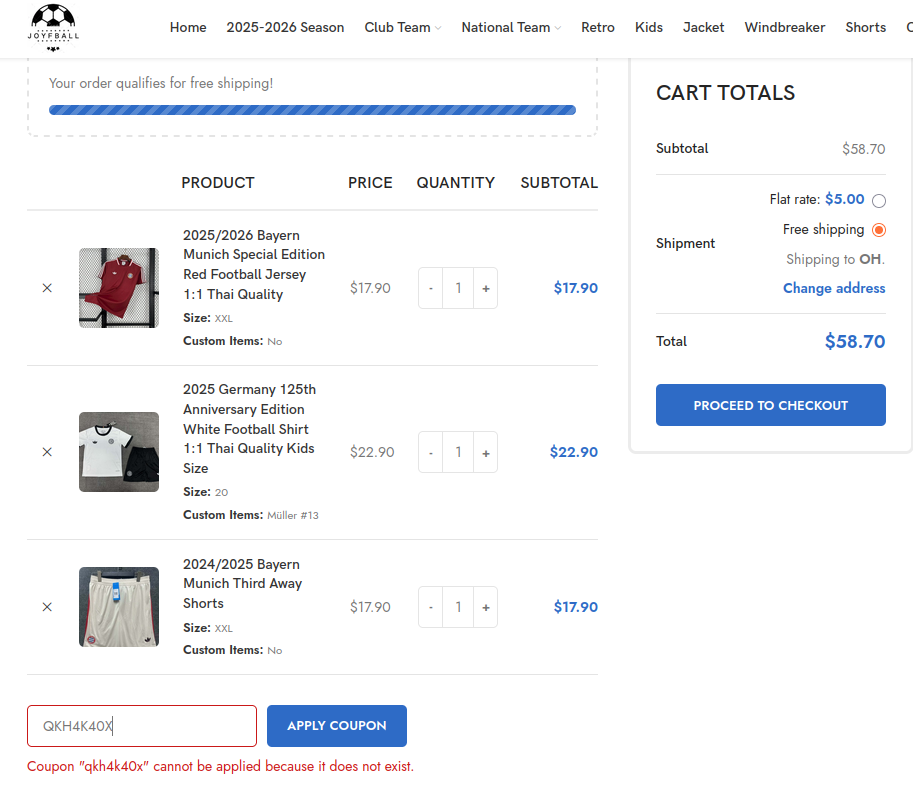Expand the Club Team menu
Viewport: 913px width, 787px height.
click(x=402, y=27)
